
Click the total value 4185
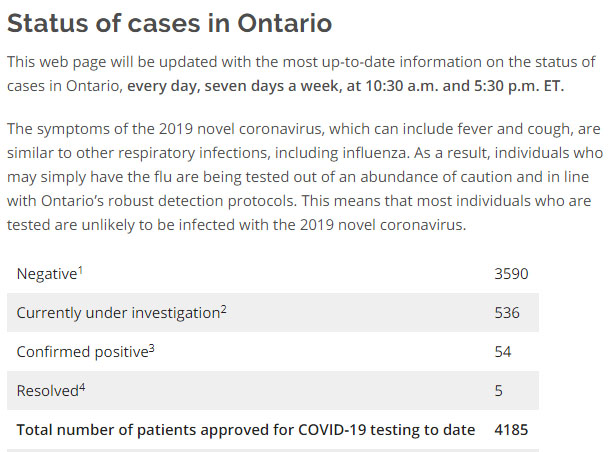pos(511,429)
